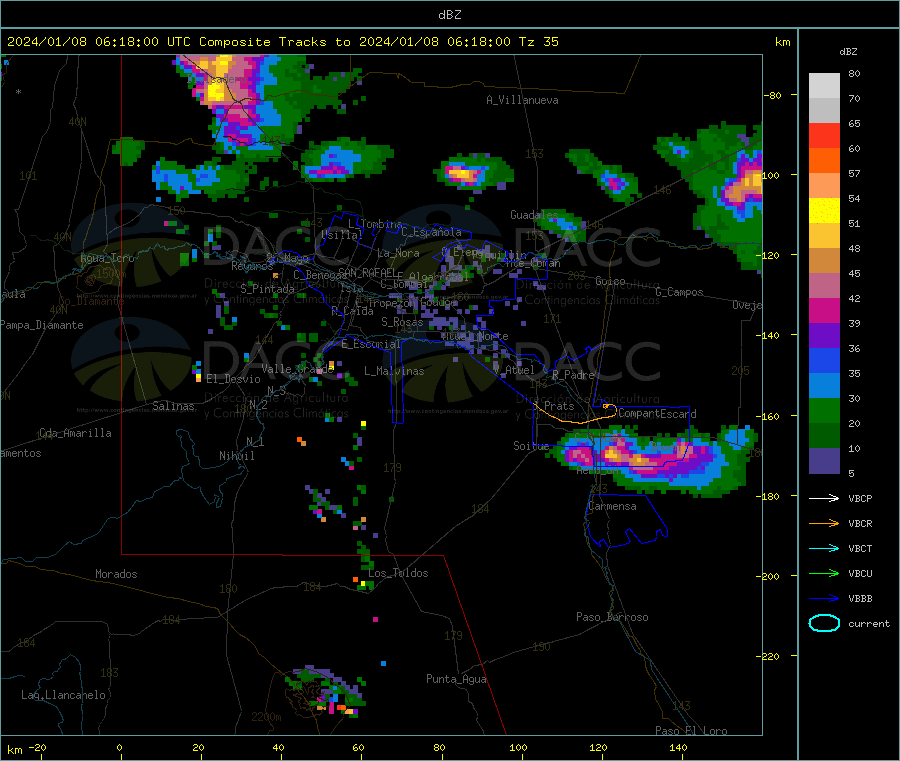
Task: Click the green VBCU arrow in legend
Action: 824,573
